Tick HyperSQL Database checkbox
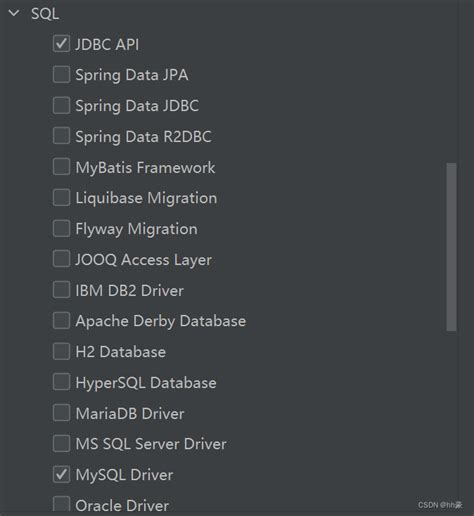Screen dimensions: 474x516 pyautogui.click(x=61, y=382)
